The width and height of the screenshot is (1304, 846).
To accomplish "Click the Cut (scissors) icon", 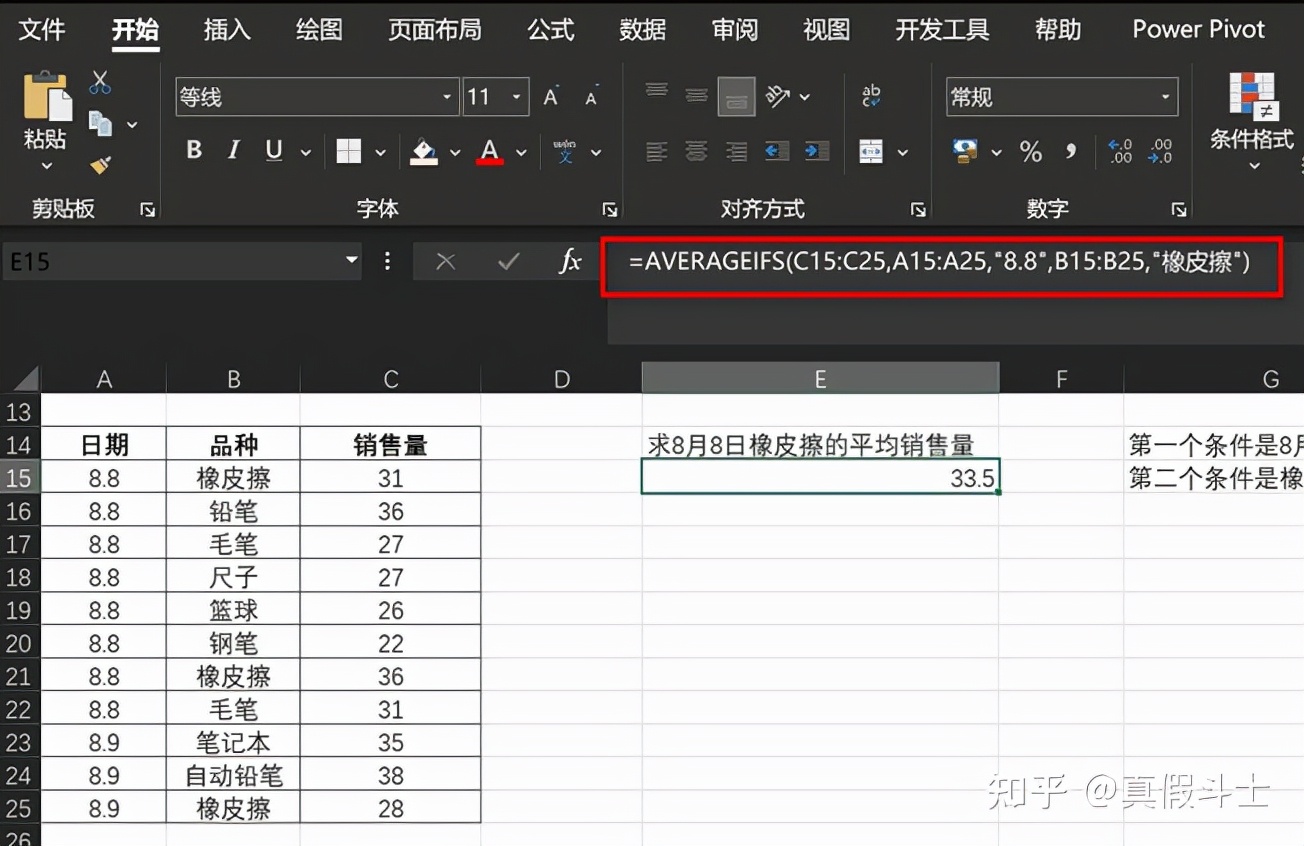I will pyautogui.click(x=99, y=82).
